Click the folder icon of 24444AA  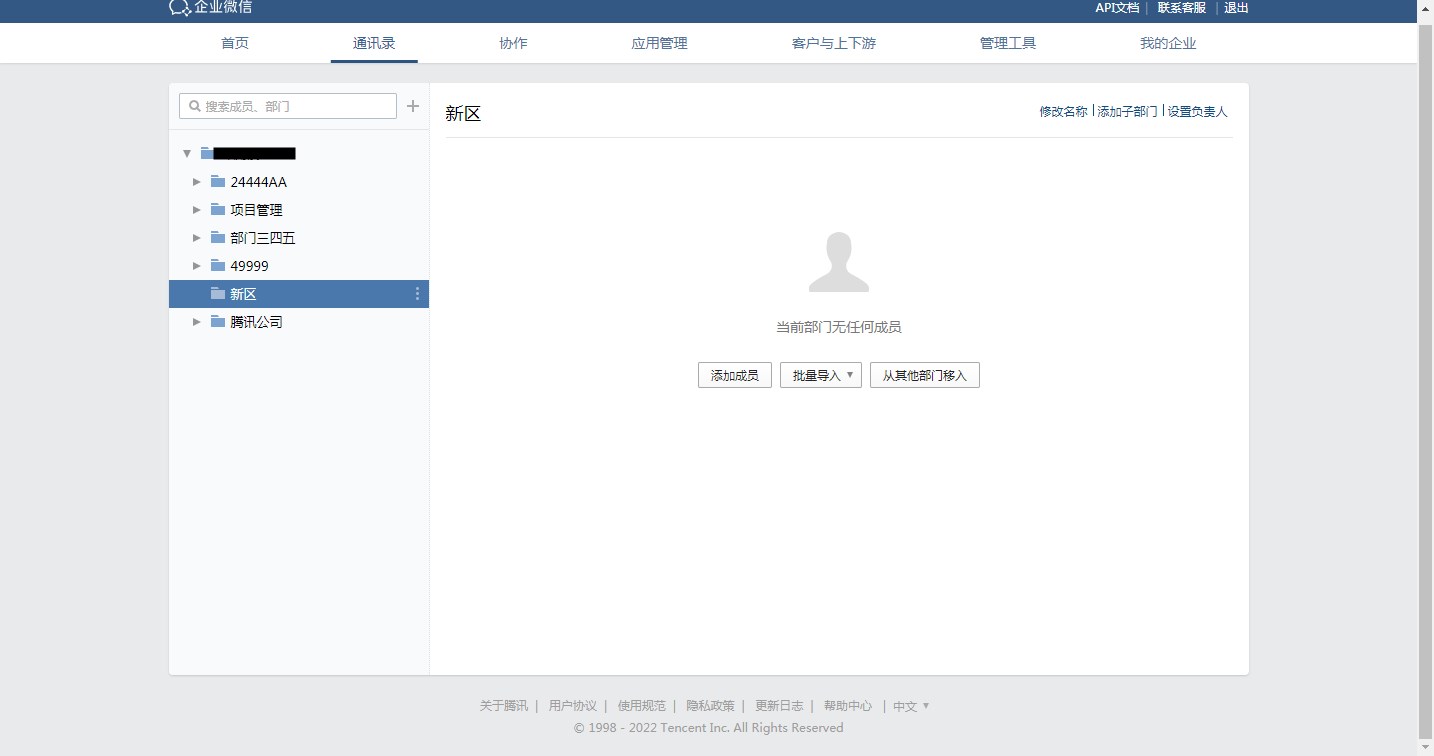[218, 182]
